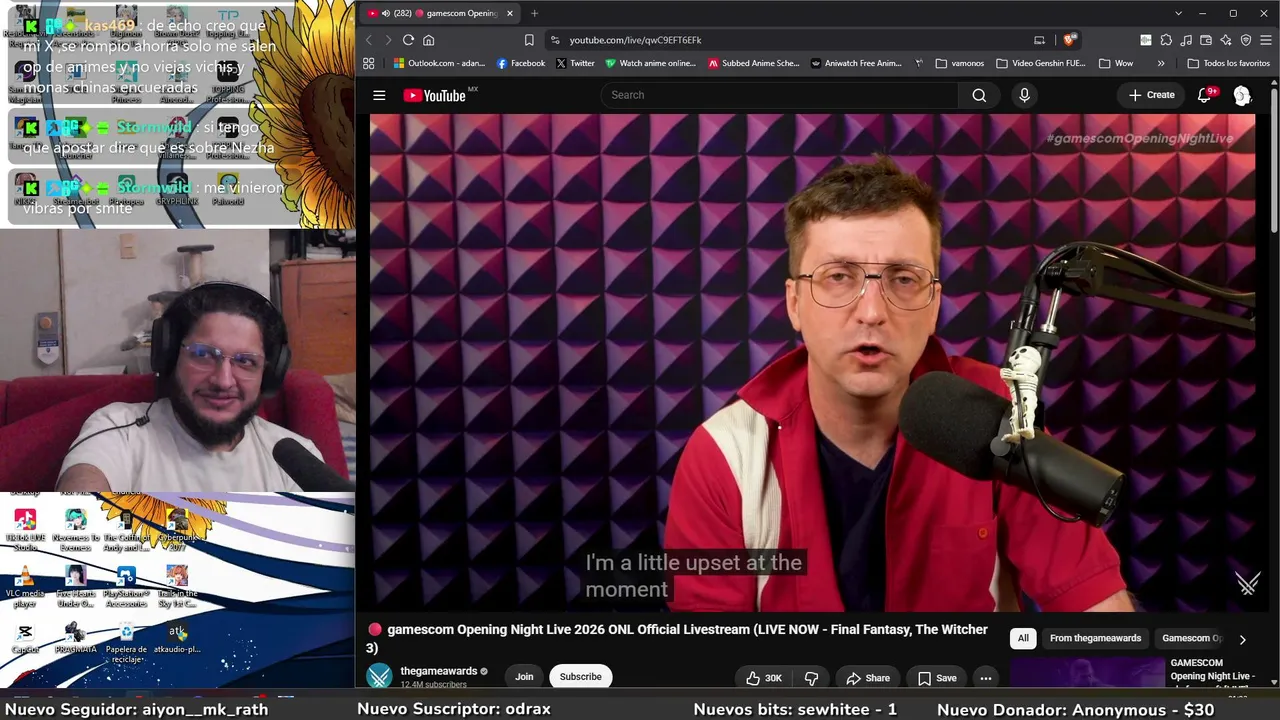The image size is (1280, 720).
Task: Open the browser tab search dropdown
Action: pyautogui.click(x=1178, y=13)
